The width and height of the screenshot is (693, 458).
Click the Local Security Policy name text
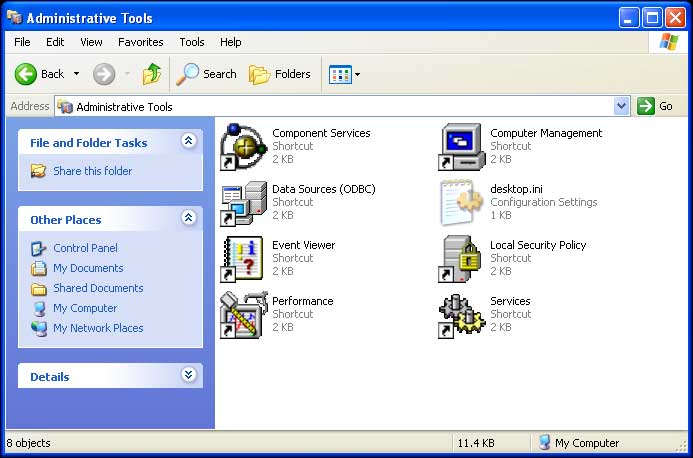538,245
